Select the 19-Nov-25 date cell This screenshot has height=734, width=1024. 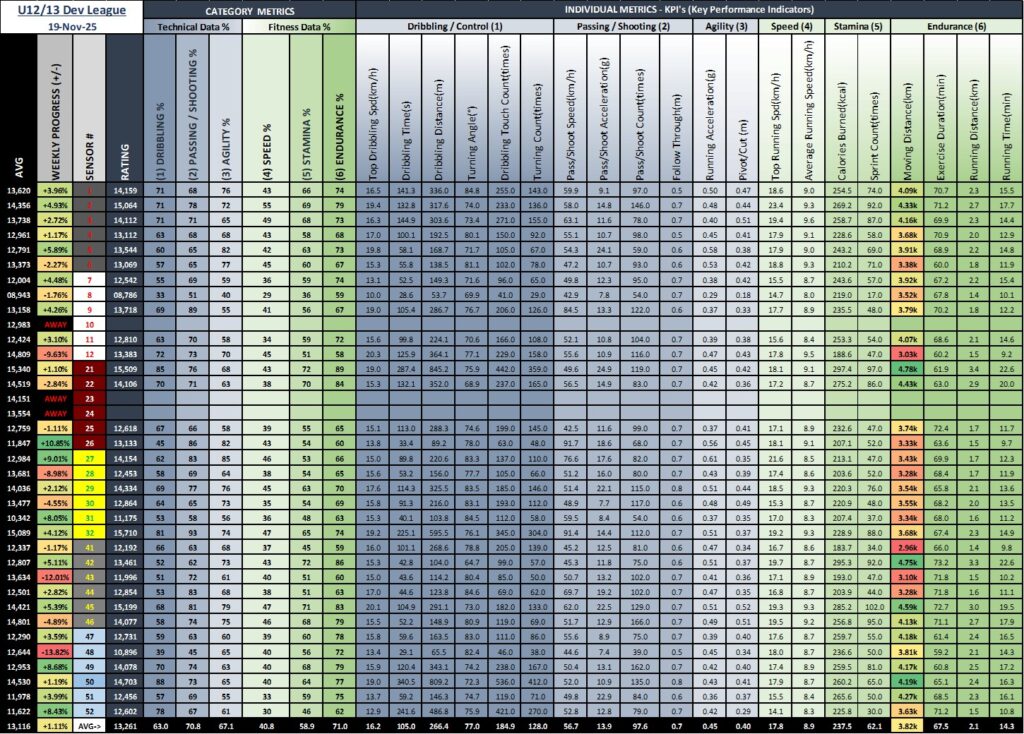(x=72, y=27)
